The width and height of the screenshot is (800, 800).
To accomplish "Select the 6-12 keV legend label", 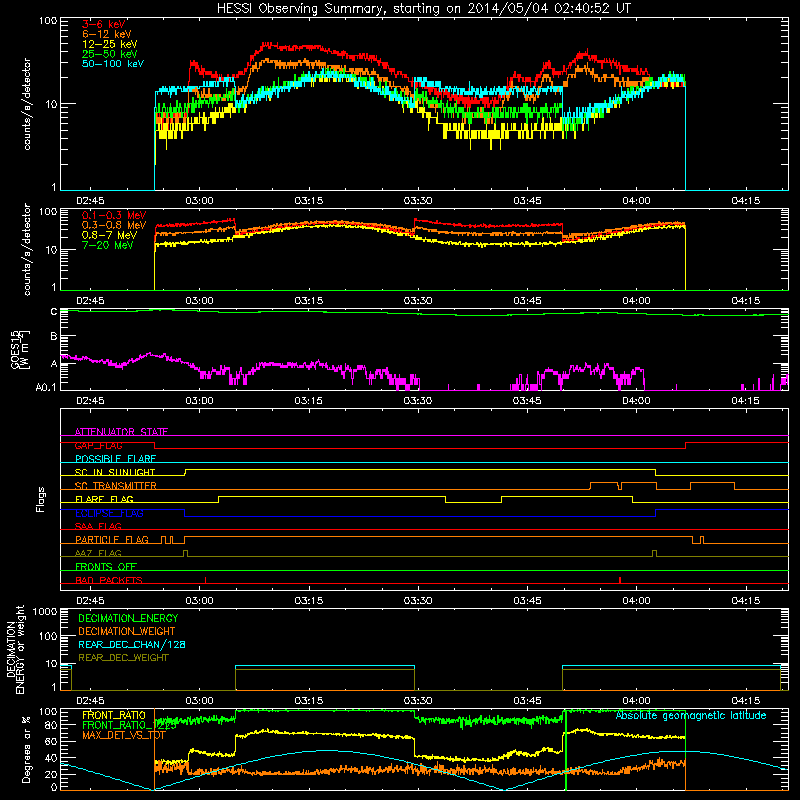I will [107, 34].
